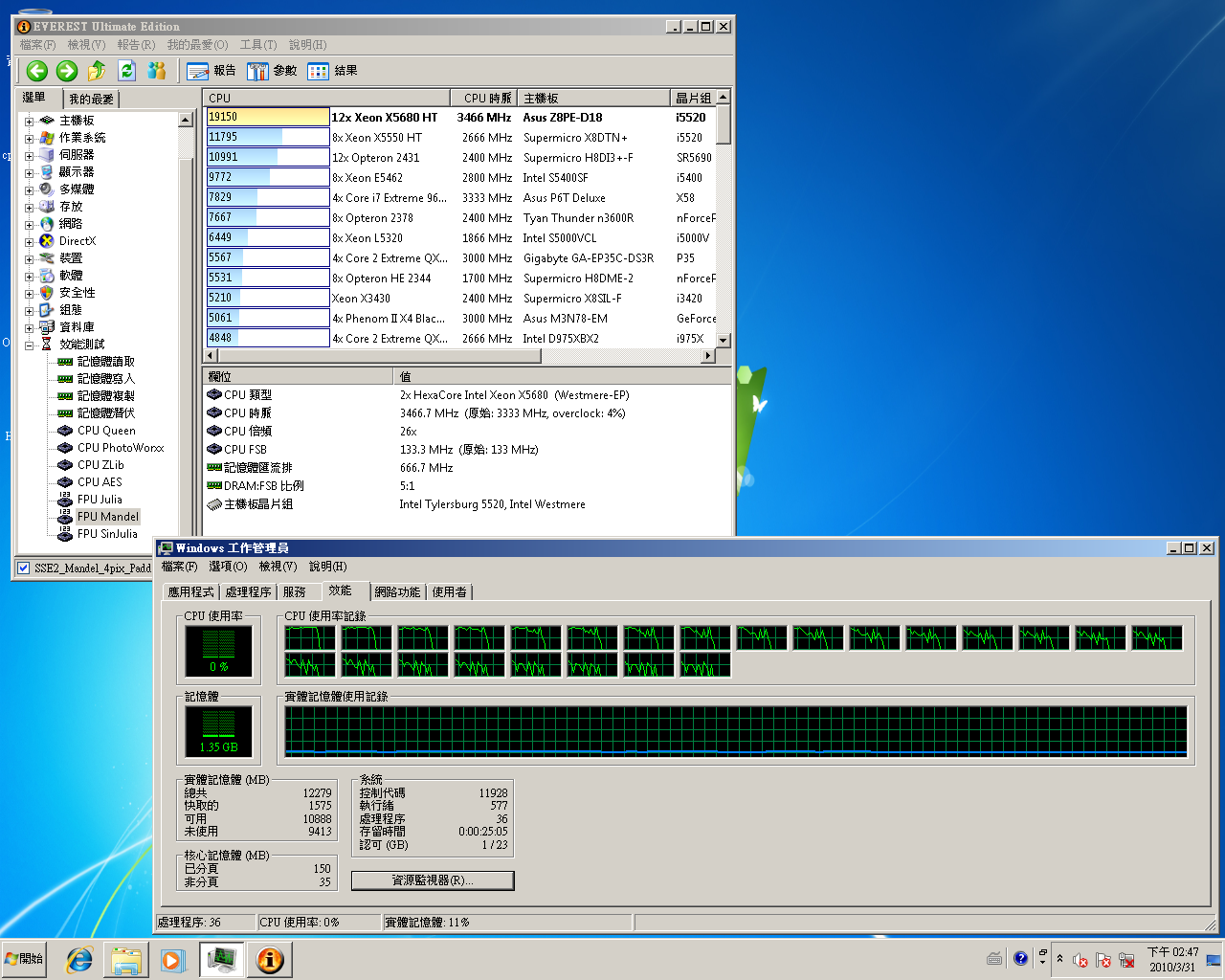Select 記憶體讀取 memory read benchmark
The width and height of the screenshot is (1225, 980).
tap(106, 362)
